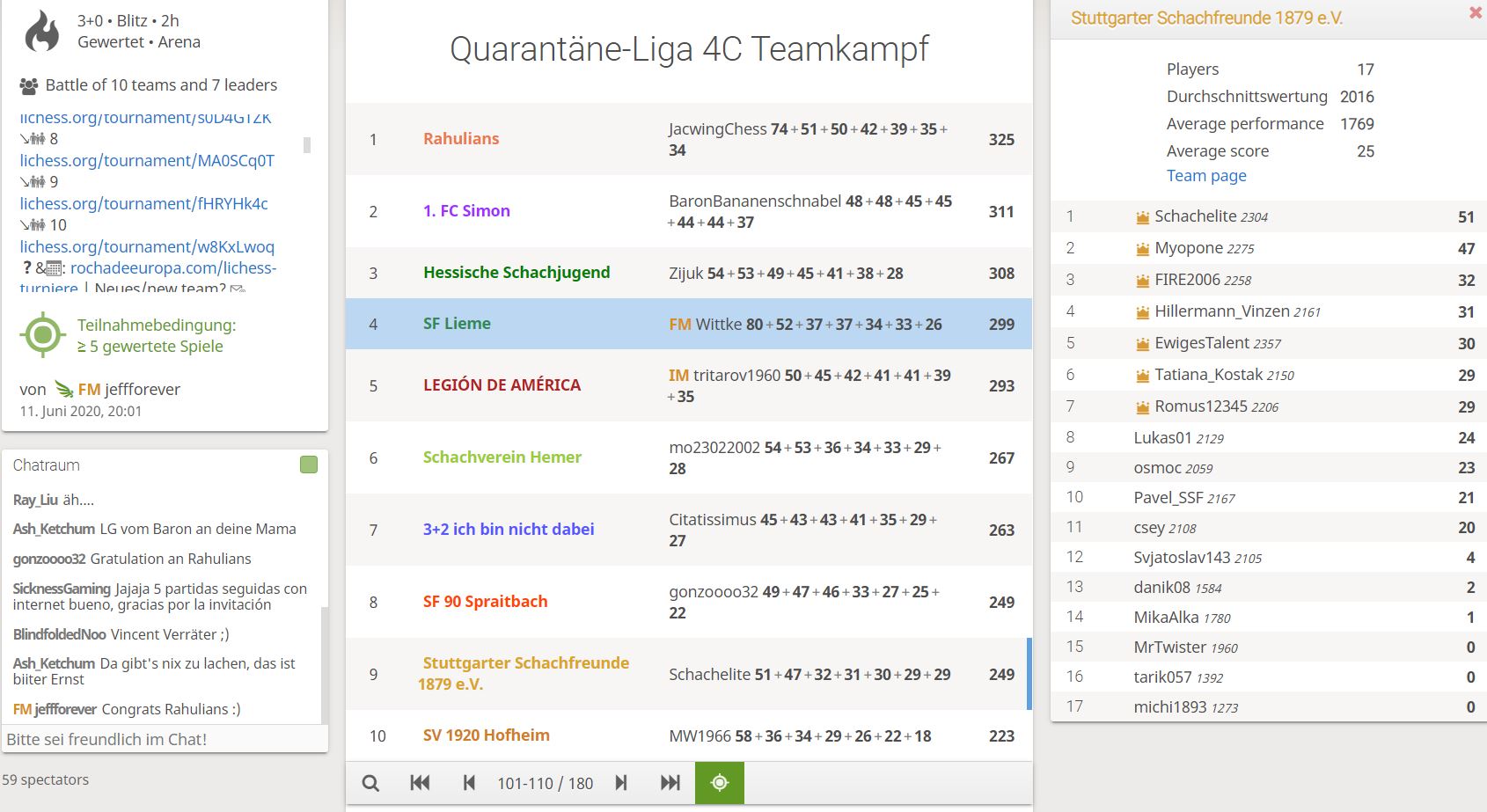The image size is (1487, 812).
Task: Click the green locate-me target button
Action: pos(720,783)
